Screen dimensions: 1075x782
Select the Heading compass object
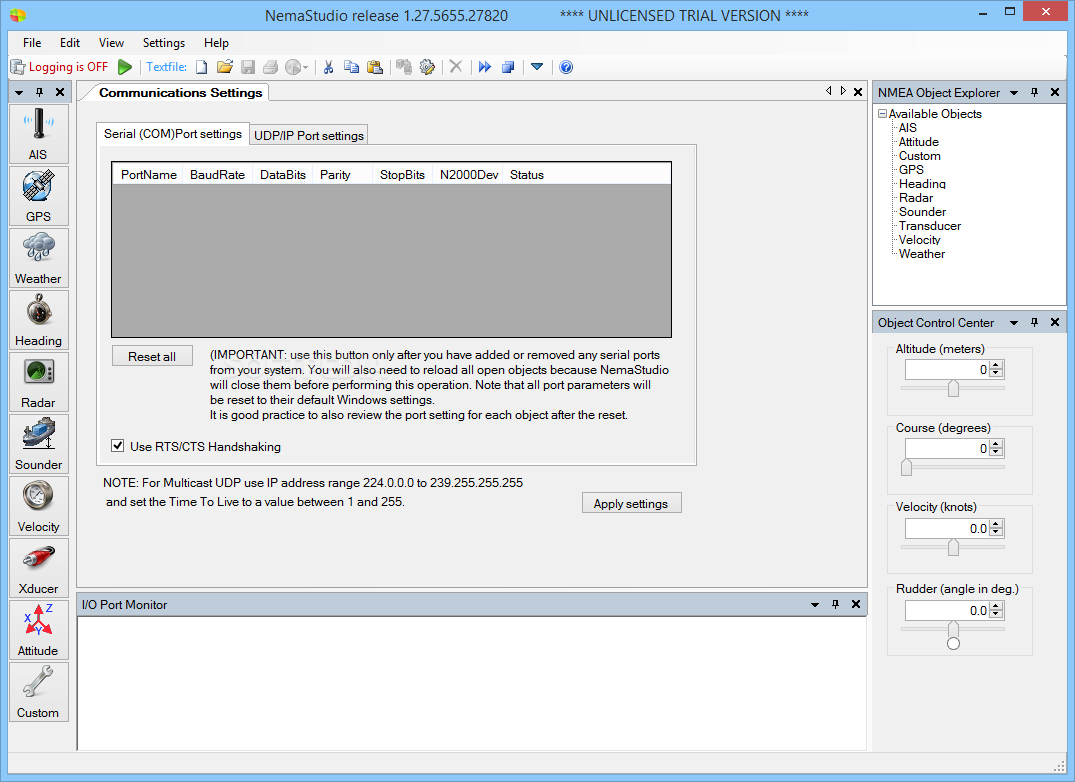point(38,320)
